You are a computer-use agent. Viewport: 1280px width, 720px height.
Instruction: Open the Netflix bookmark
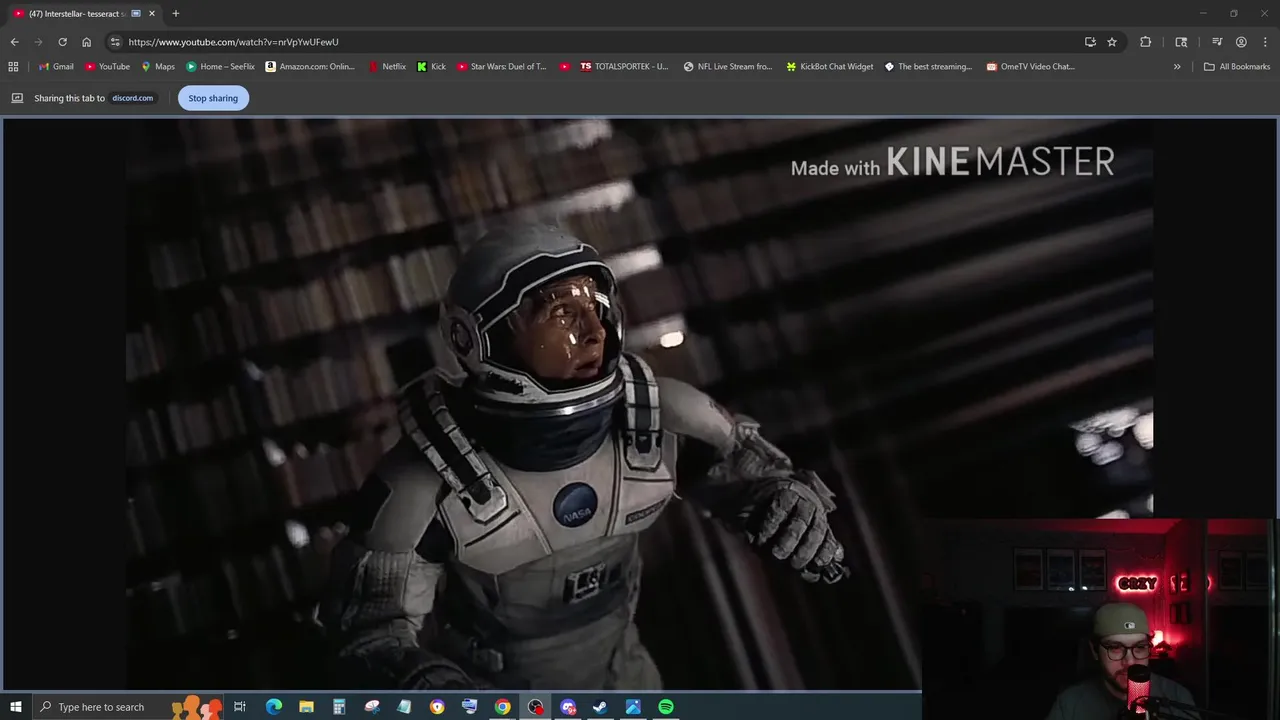coord(387,67)
